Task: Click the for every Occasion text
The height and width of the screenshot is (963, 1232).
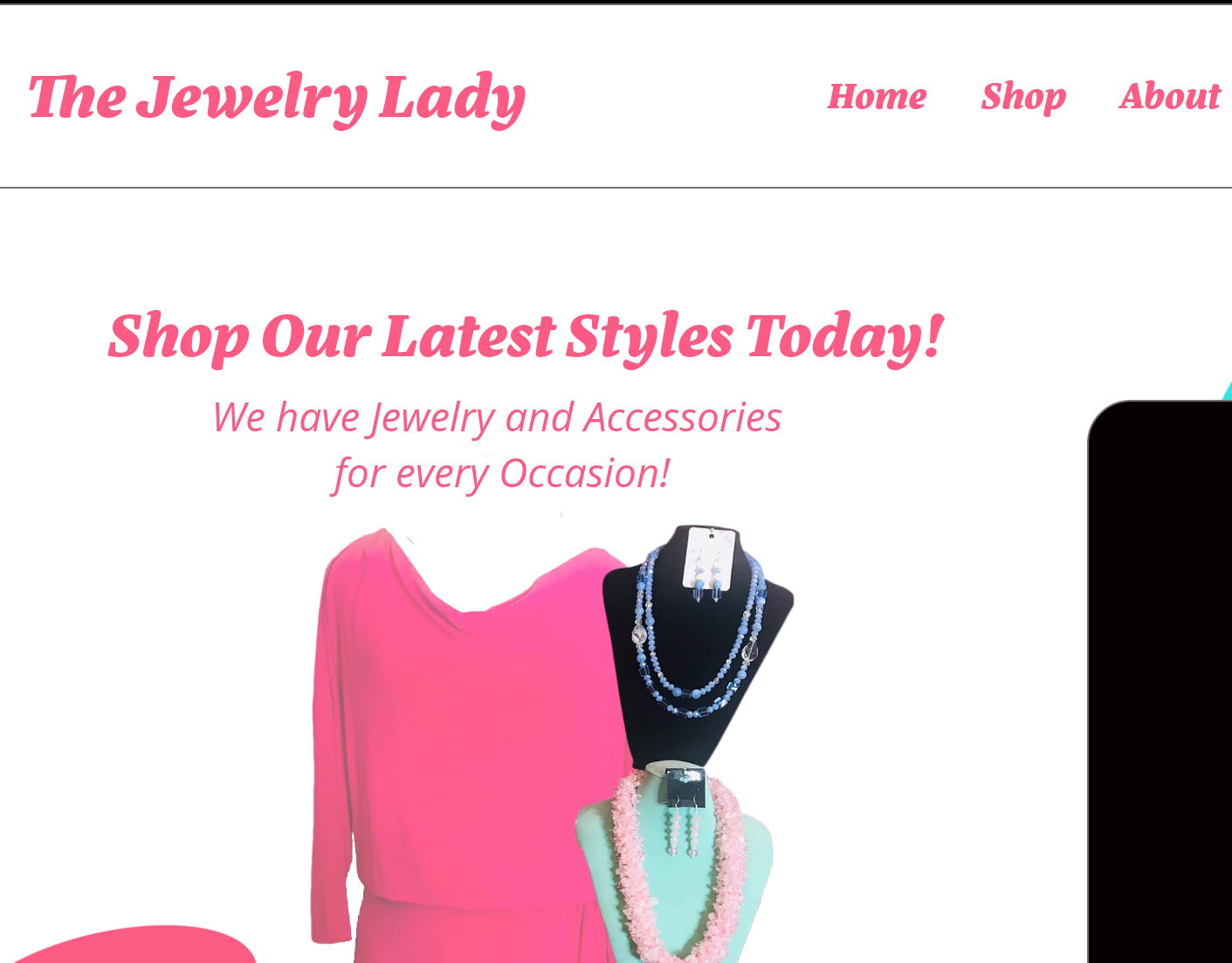Action: coord(502,474)
